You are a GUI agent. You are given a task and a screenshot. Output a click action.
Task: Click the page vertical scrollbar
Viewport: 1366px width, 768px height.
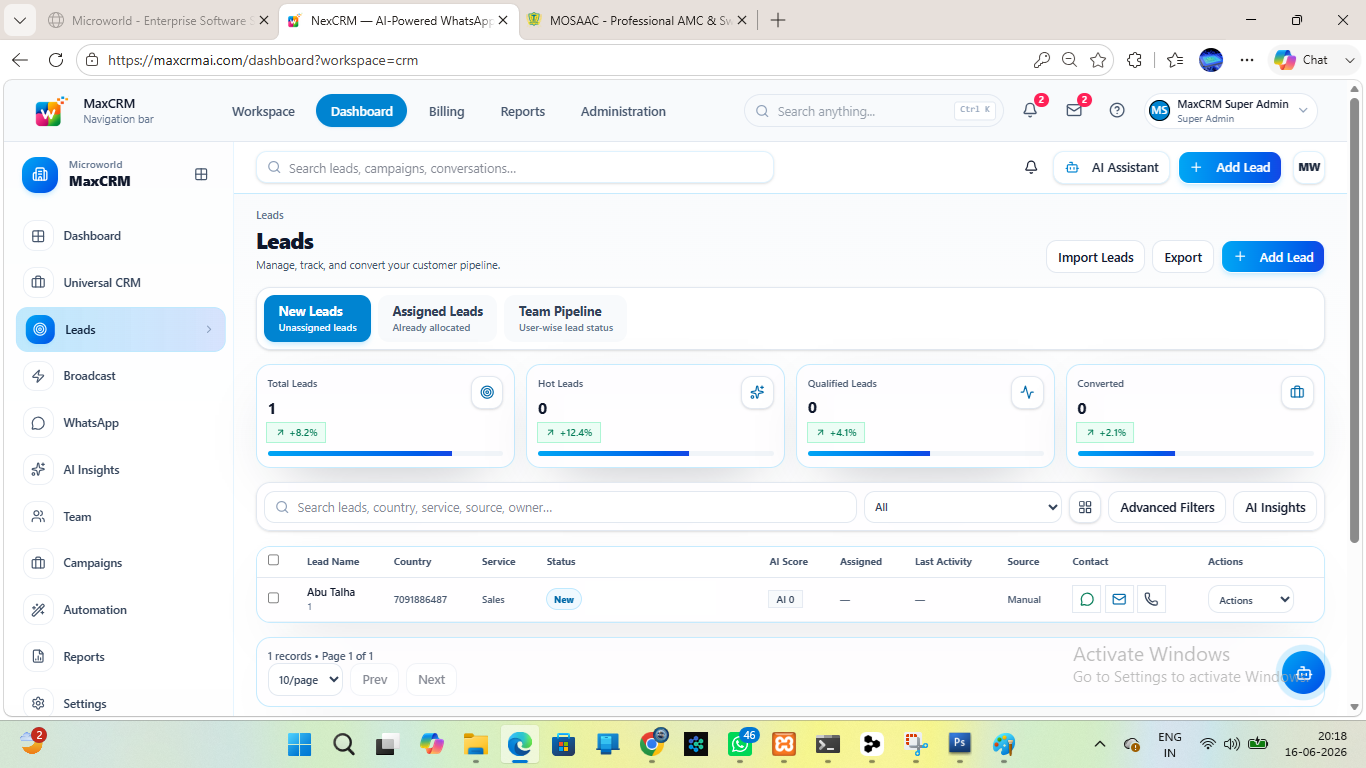click(1355, 320)
